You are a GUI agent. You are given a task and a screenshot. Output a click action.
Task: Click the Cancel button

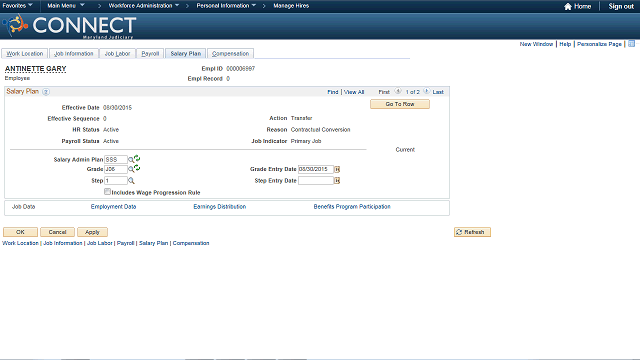pos(57,232)
